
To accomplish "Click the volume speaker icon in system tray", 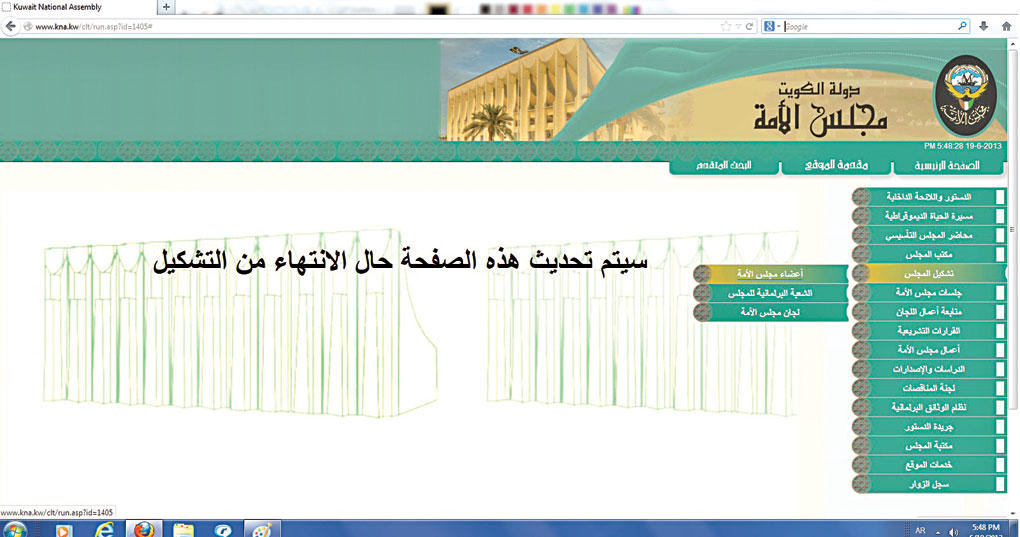I will tap(953, 529).
